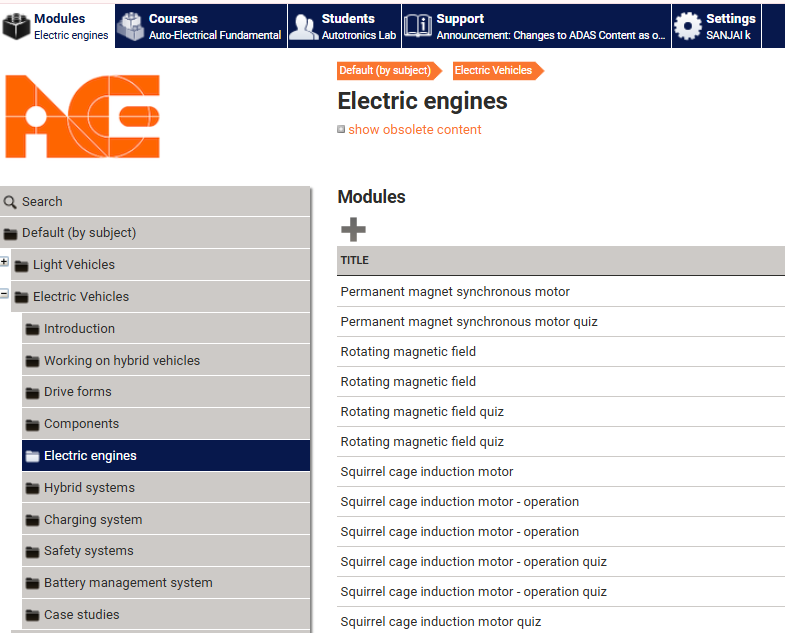The image size is (785, 633).
Task: Click folder icon beside Battery management system
Action: click(33, 583)
